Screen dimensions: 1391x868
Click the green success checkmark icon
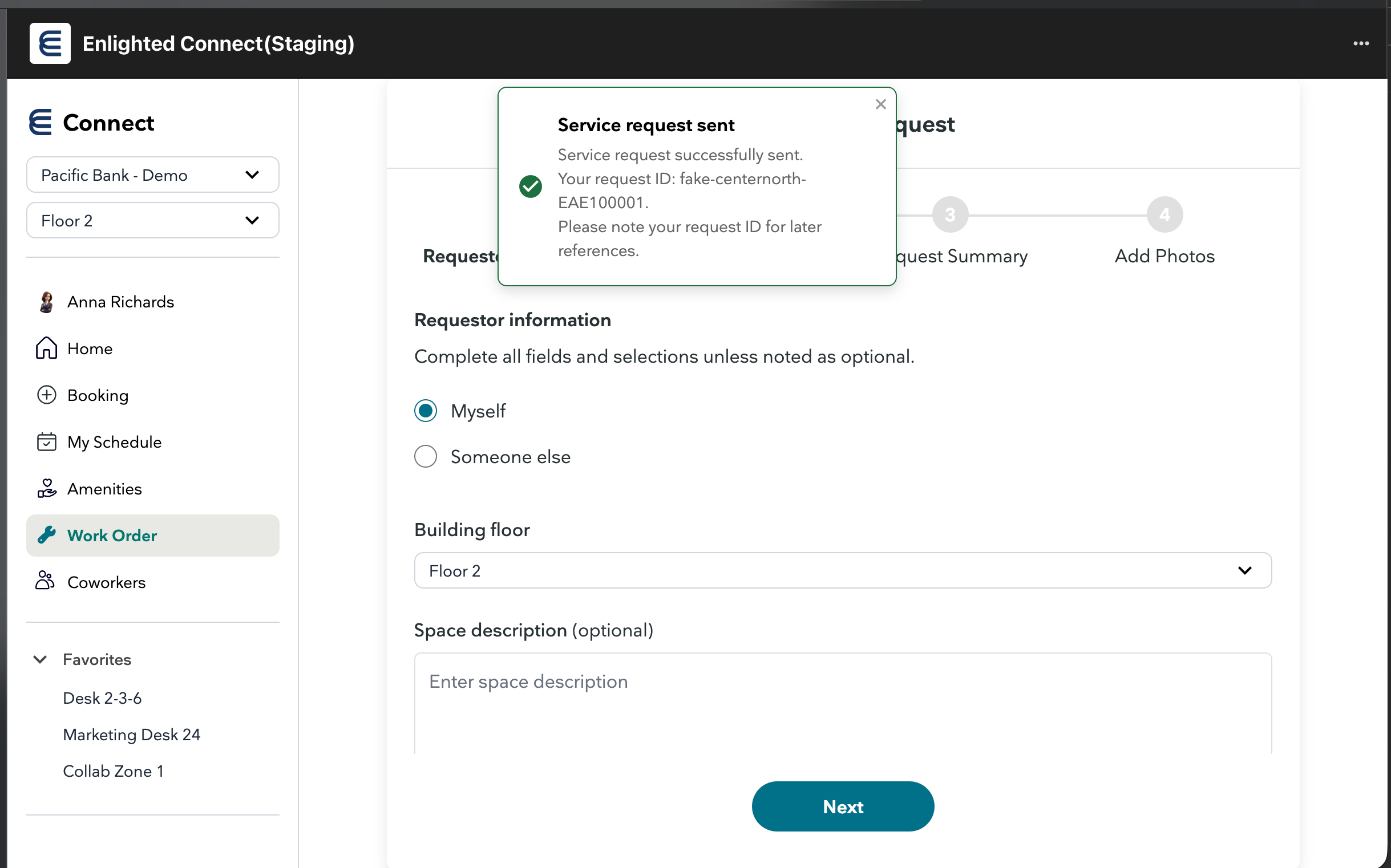(530, 186)
